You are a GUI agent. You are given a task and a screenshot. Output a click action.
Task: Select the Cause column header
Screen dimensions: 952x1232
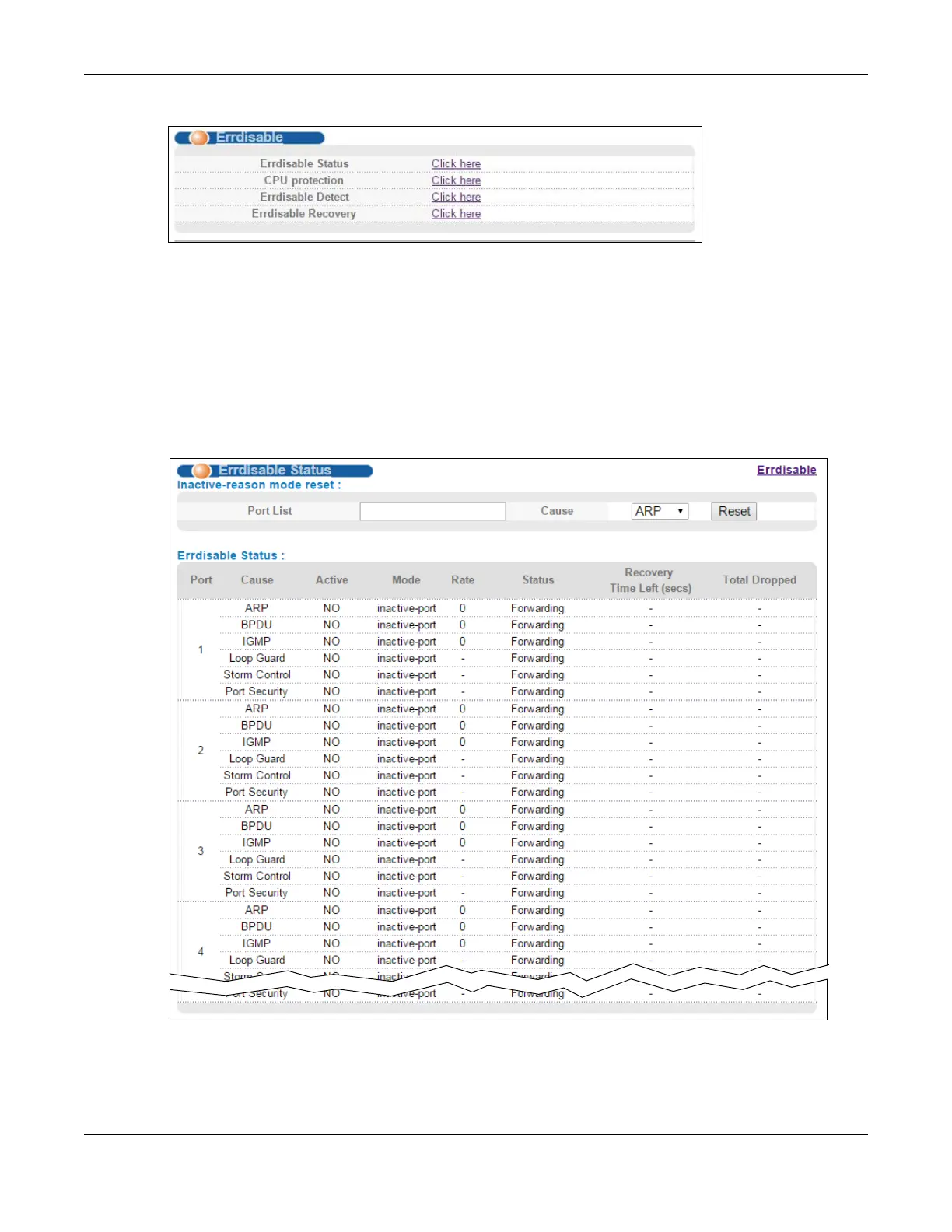click(x=257, y=580)
